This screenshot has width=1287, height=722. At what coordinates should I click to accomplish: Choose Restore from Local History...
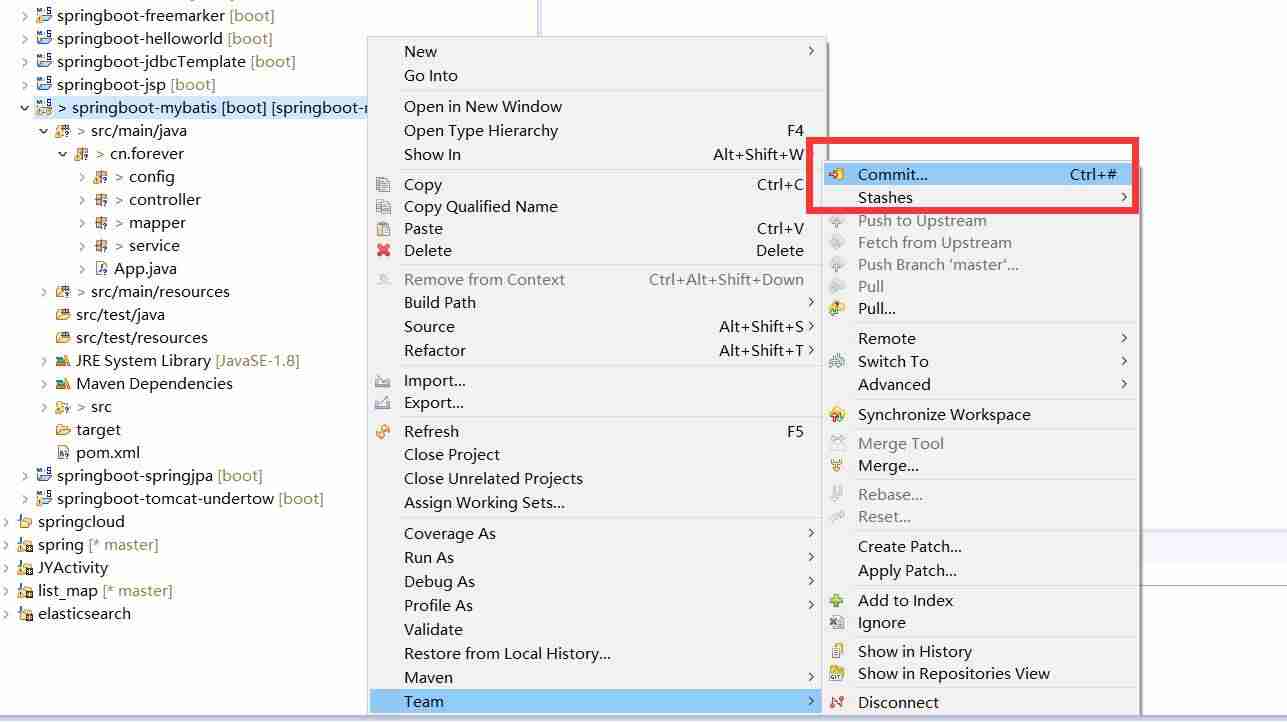coord(597,654)
